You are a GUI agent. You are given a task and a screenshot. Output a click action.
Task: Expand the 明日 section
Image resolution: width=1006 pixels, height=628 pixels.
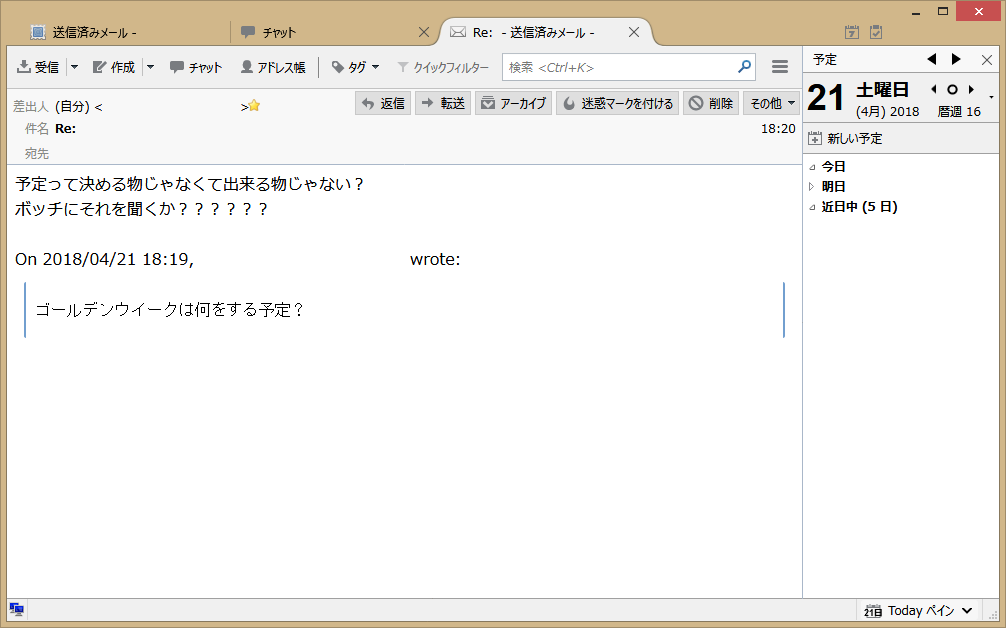tap(812, 187)
